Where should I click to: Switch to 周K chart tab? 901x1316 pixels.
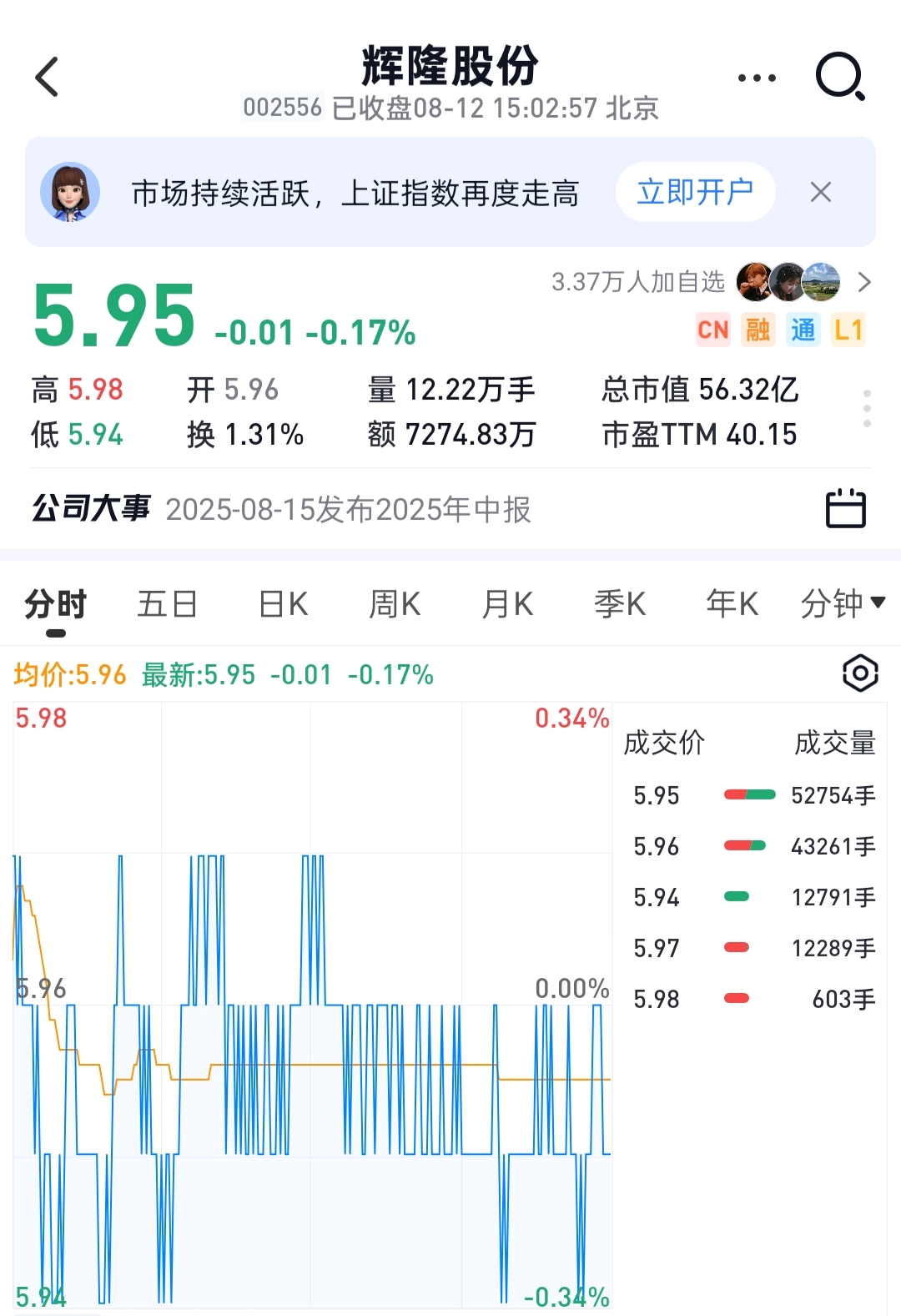395,603
